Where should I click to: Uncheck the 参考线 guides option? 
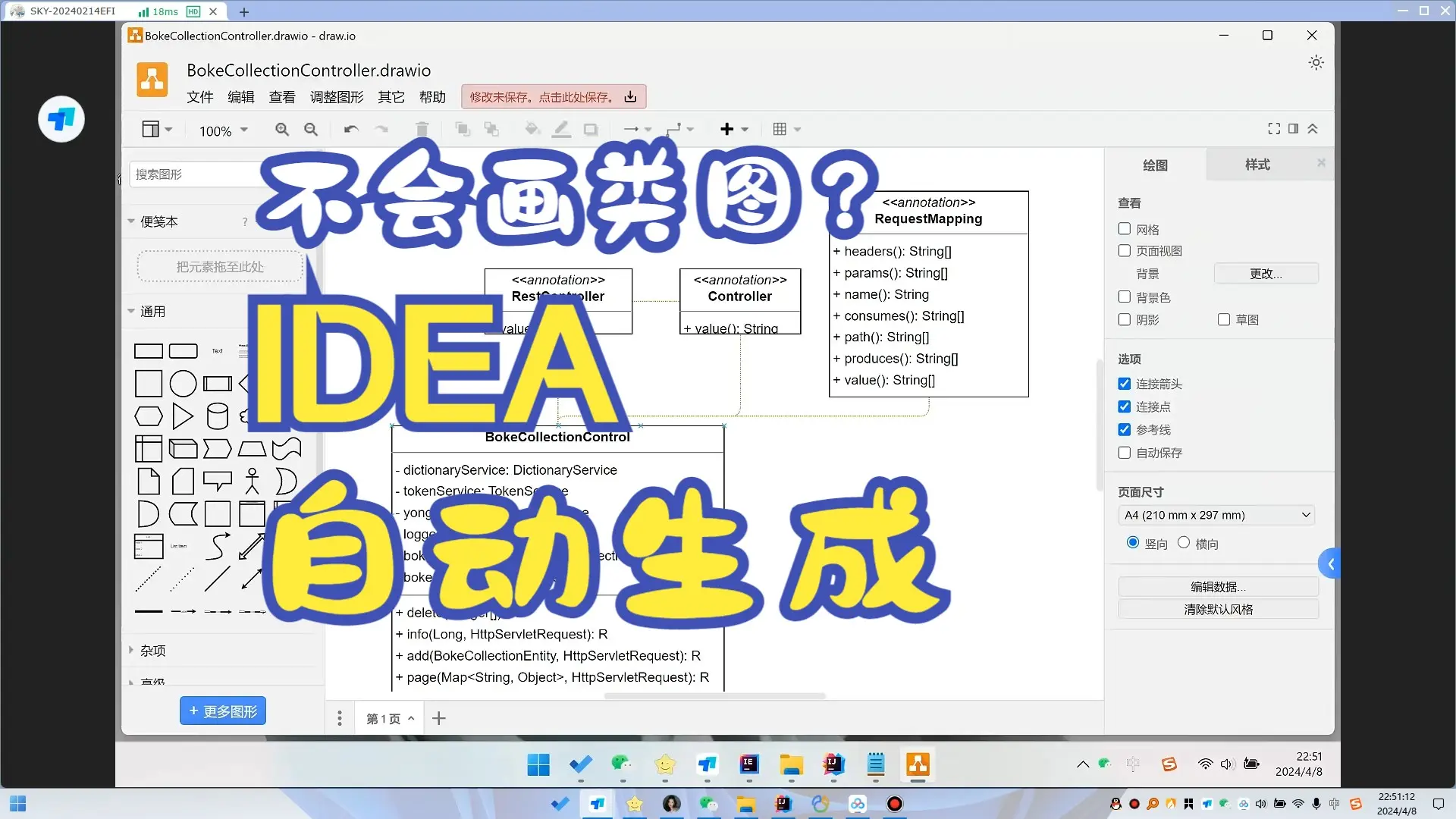1125,429
